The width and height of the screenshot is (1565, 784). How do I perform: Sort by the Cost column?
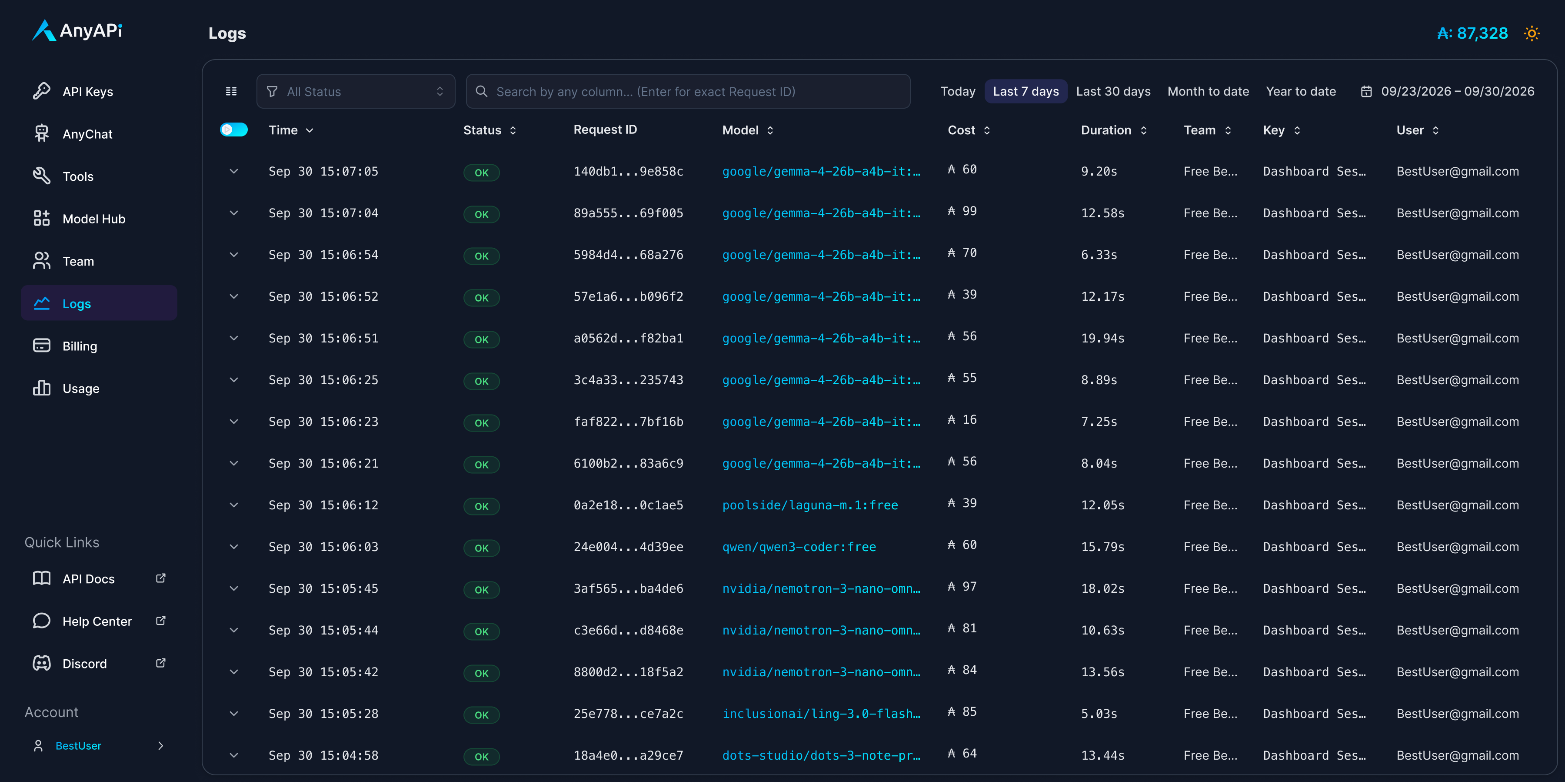coord(969,130)
